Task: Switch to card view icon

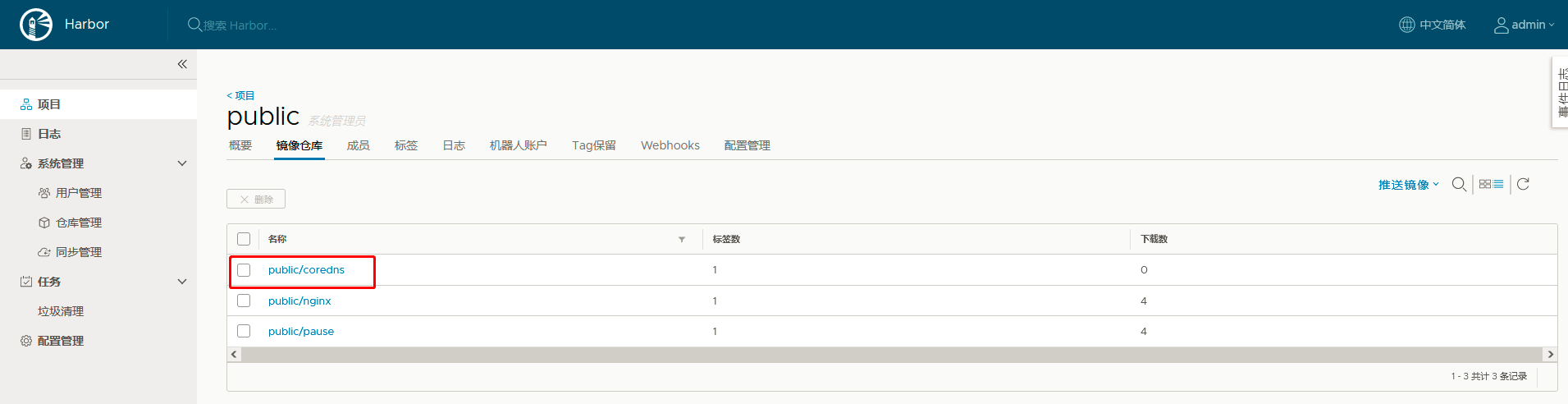Action: click(1485, 184)
